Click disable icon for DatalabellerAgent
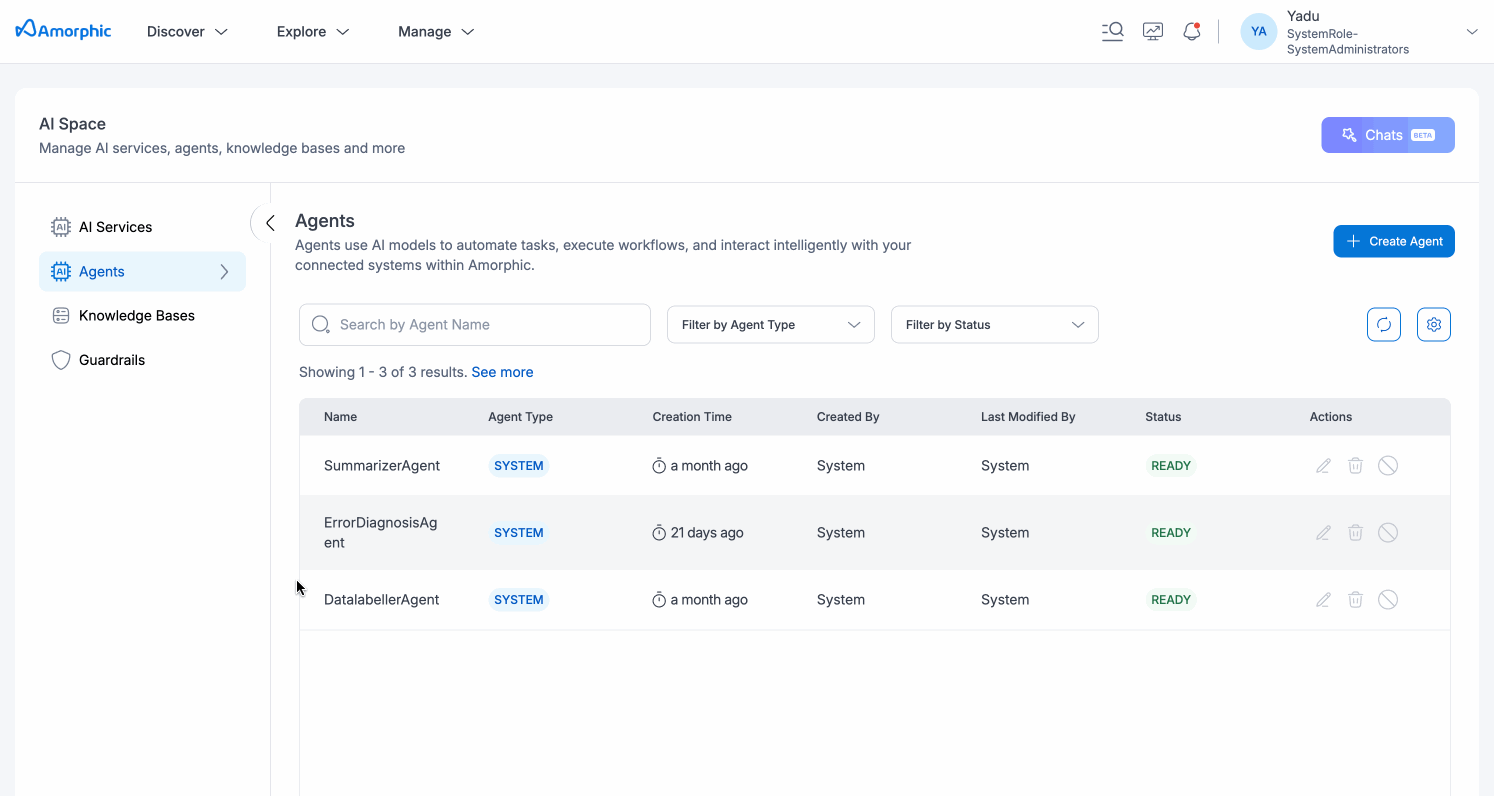Viewport: 1494px width, 796px height. [1387, 600]
